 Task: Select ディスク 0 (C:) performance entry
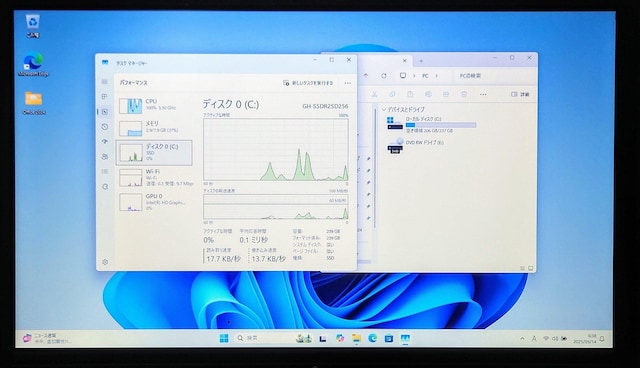click(154, 153)
